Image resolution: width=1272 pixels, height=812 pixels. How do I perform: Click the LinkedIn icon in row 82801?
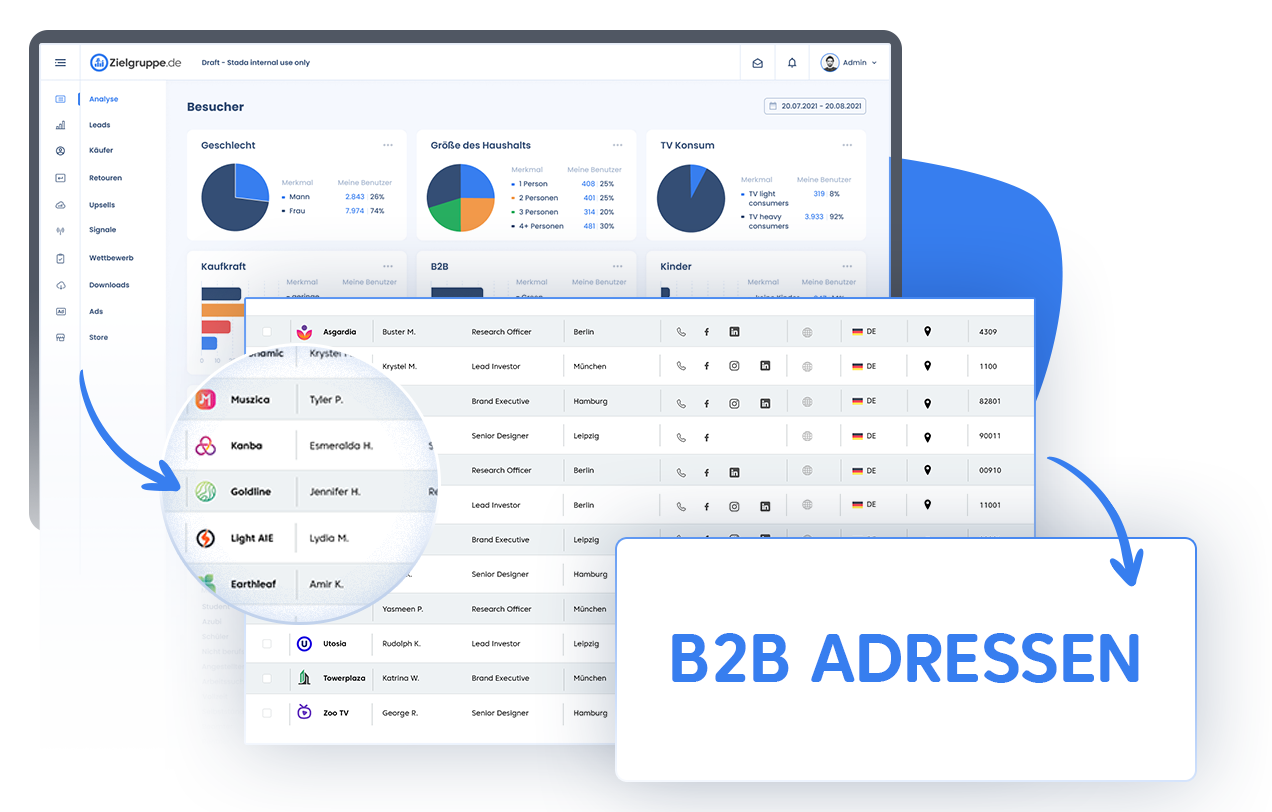pos(765,403)
